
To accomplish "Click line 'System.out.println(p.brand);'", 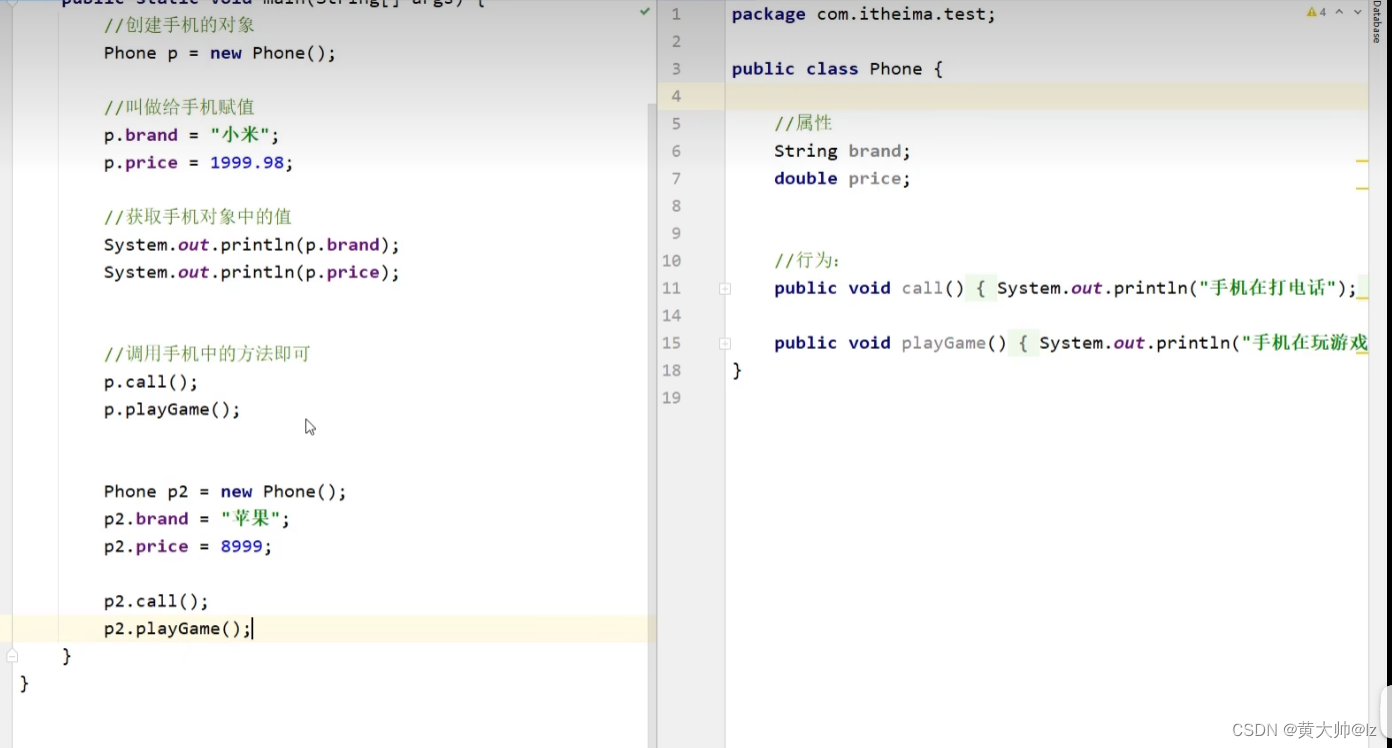I will click(x=251, y=245).
